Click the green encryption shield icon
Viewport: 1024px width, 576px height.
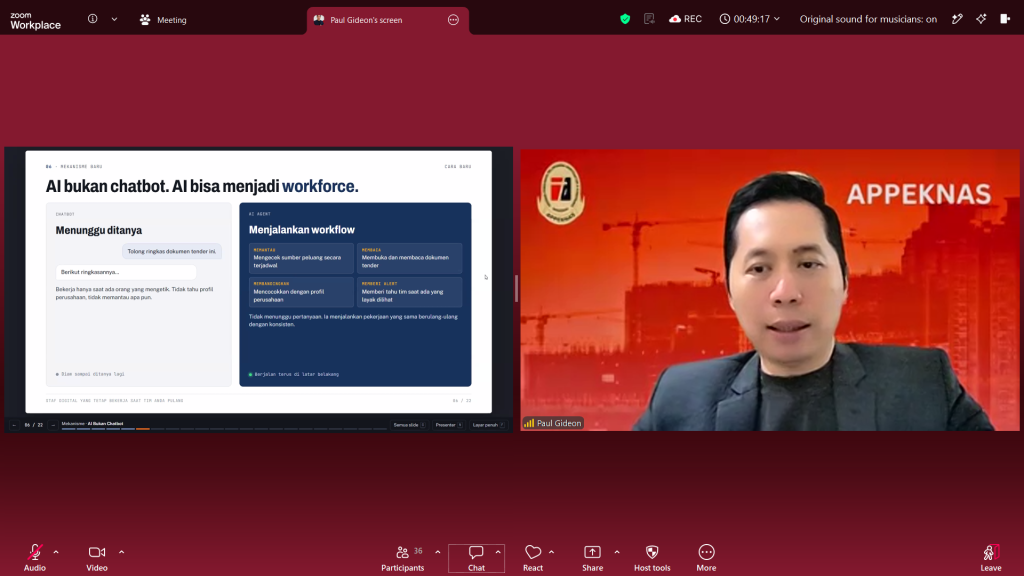click(x=625, y=19)
